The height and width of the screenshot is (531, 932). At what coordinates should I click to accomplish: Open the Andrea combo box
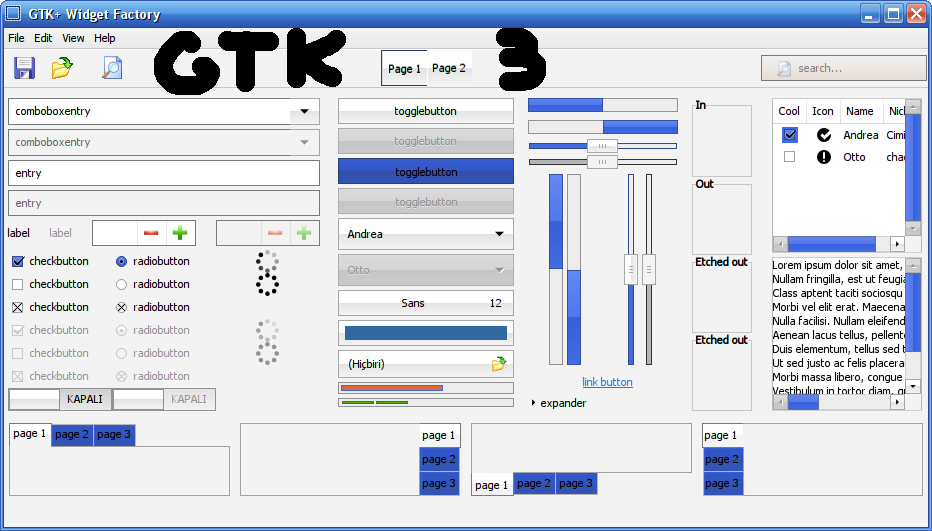coord(426,234)
